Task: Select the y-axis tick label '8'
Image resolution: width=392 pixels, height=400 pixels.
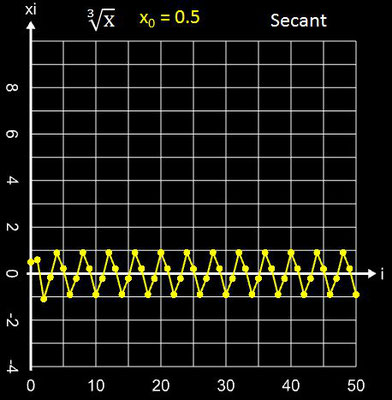Action: 12,88
